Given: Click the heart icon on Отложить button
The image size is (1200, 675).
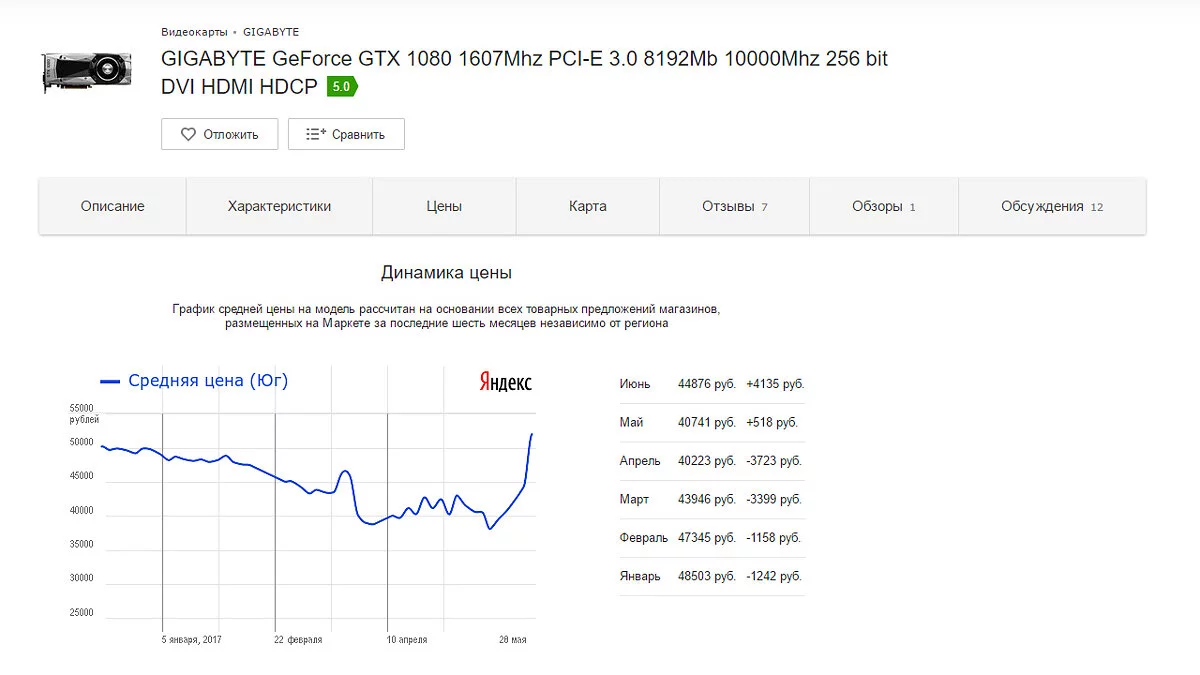Looking at the screenshot, I should [188, 134].
